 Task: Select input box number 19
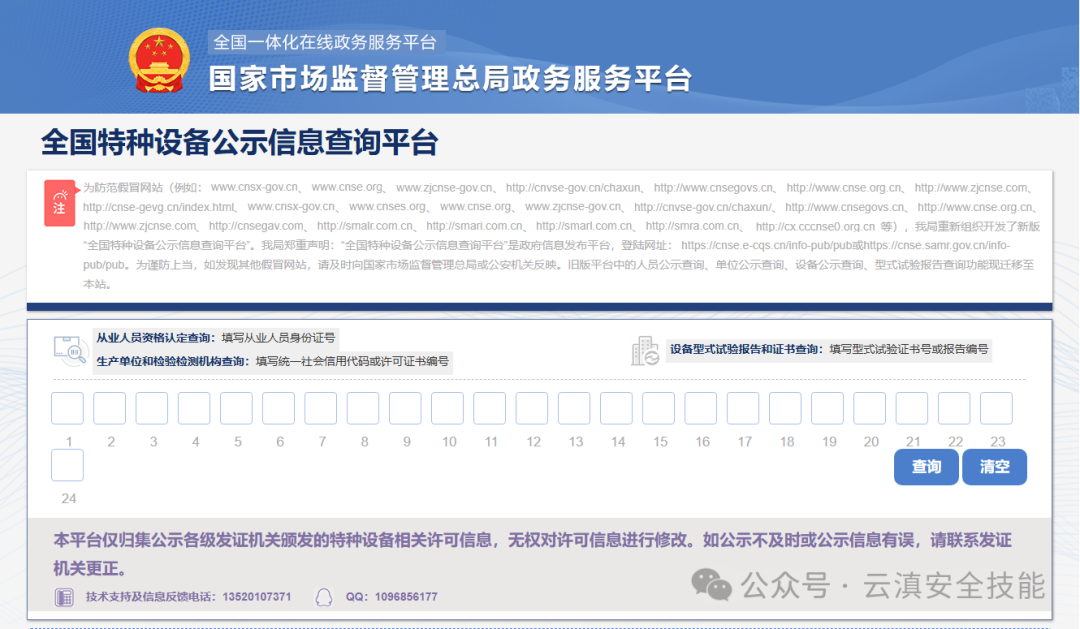click(827, 409)
